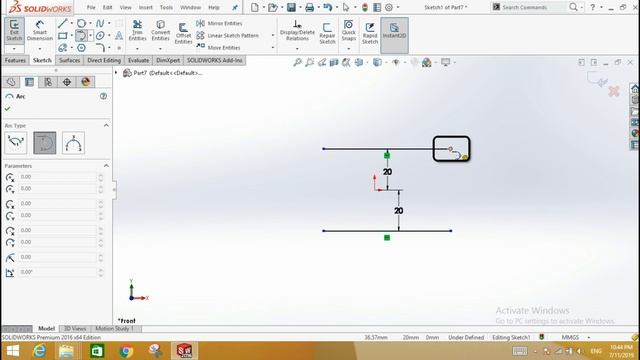The image size is (640, 360).
Task: Click the Offset Entities tool
Action: tap(183, 33)
